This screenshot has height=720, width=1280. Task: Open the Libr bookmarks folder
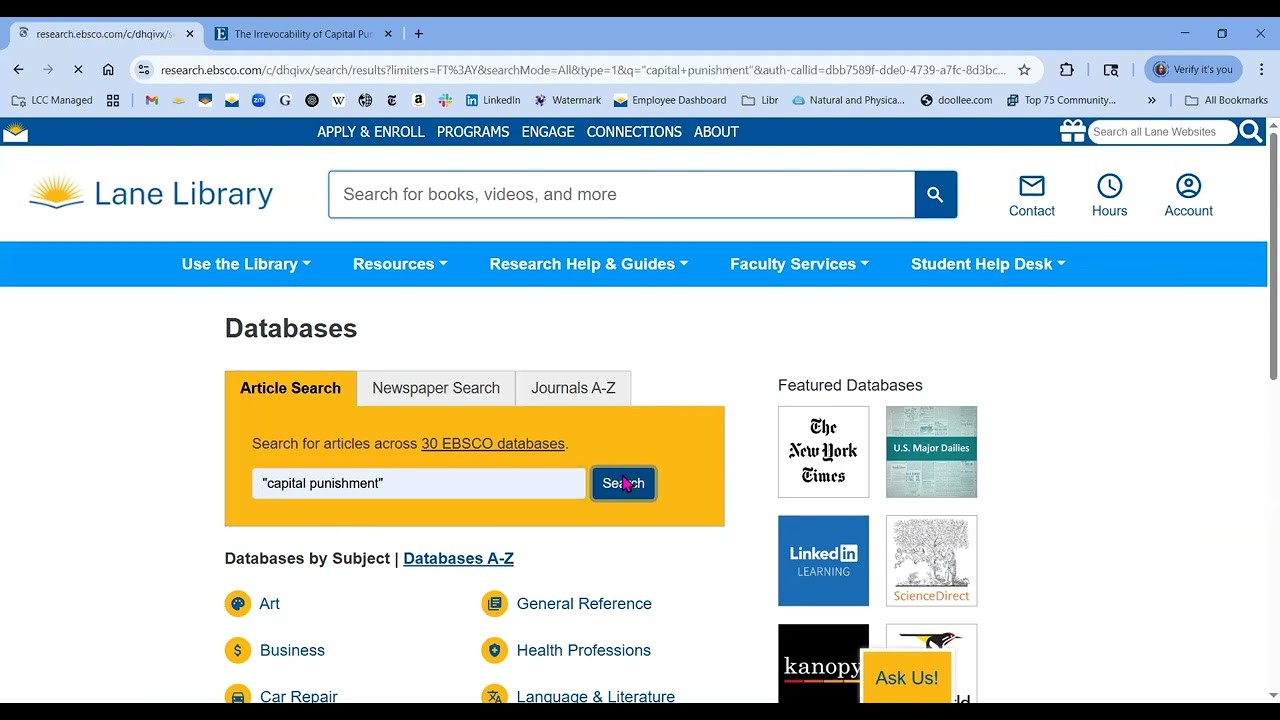[x=760, y=100]
